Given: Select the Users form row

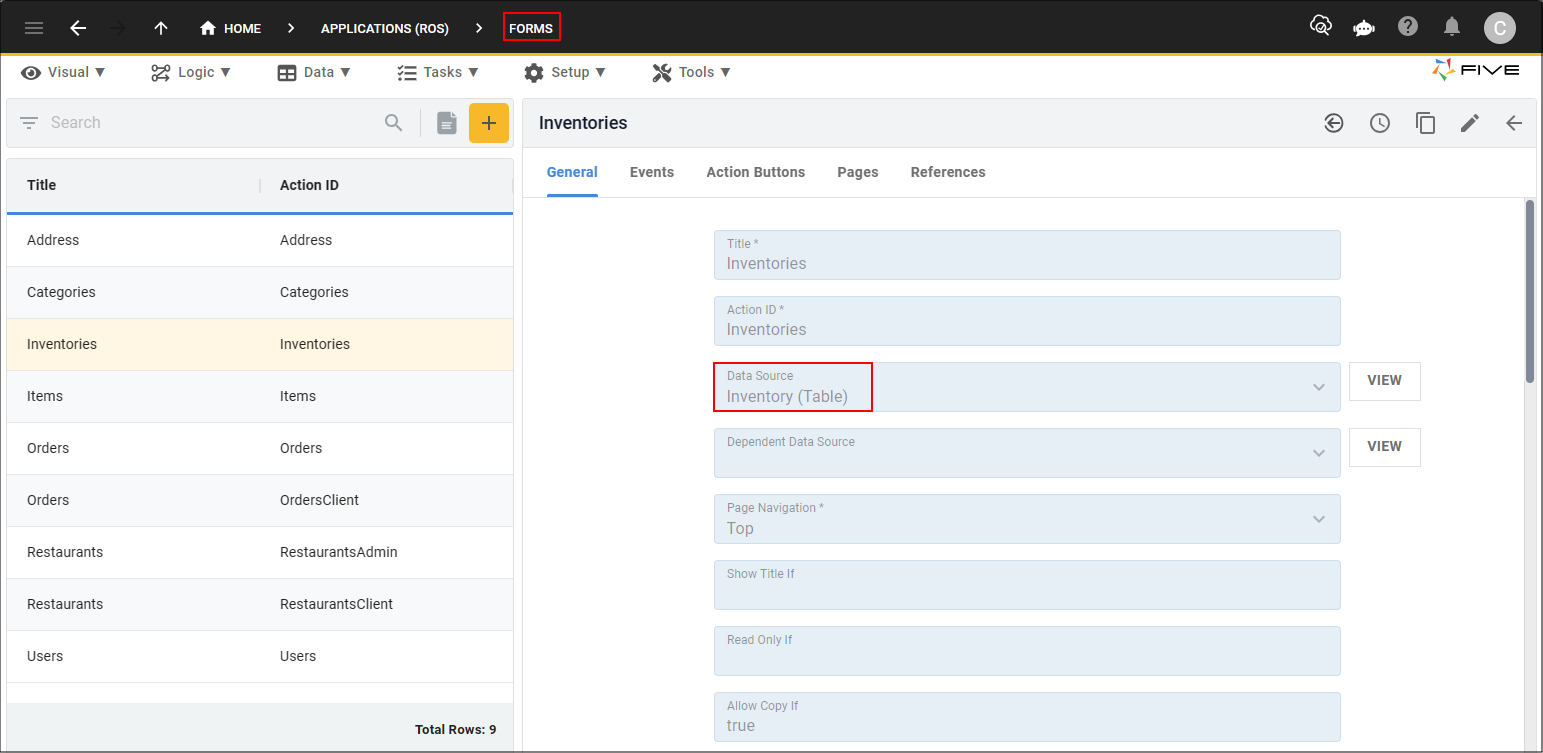Looking at the screenshot, I should click(260, 656).
